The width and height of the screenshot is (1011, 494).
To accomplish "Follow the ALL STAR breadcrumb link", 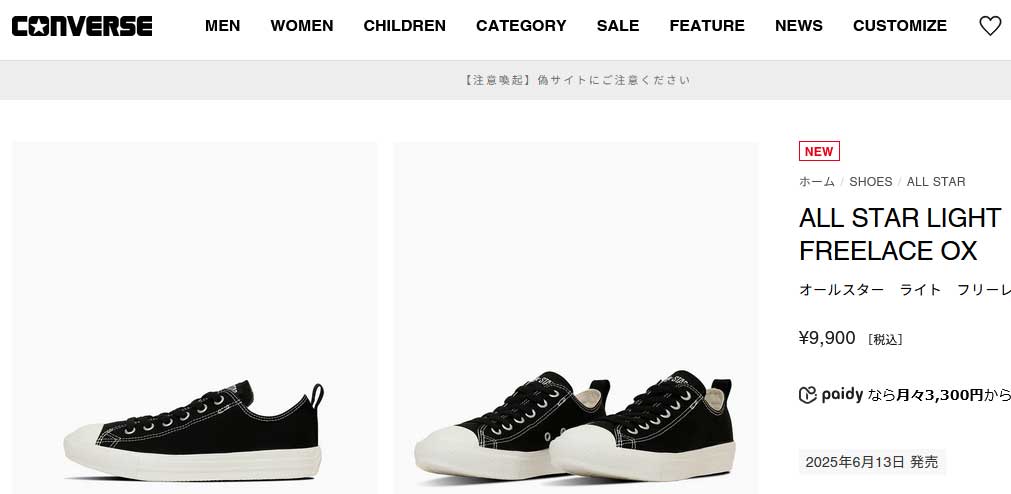I will coord(936,182).
